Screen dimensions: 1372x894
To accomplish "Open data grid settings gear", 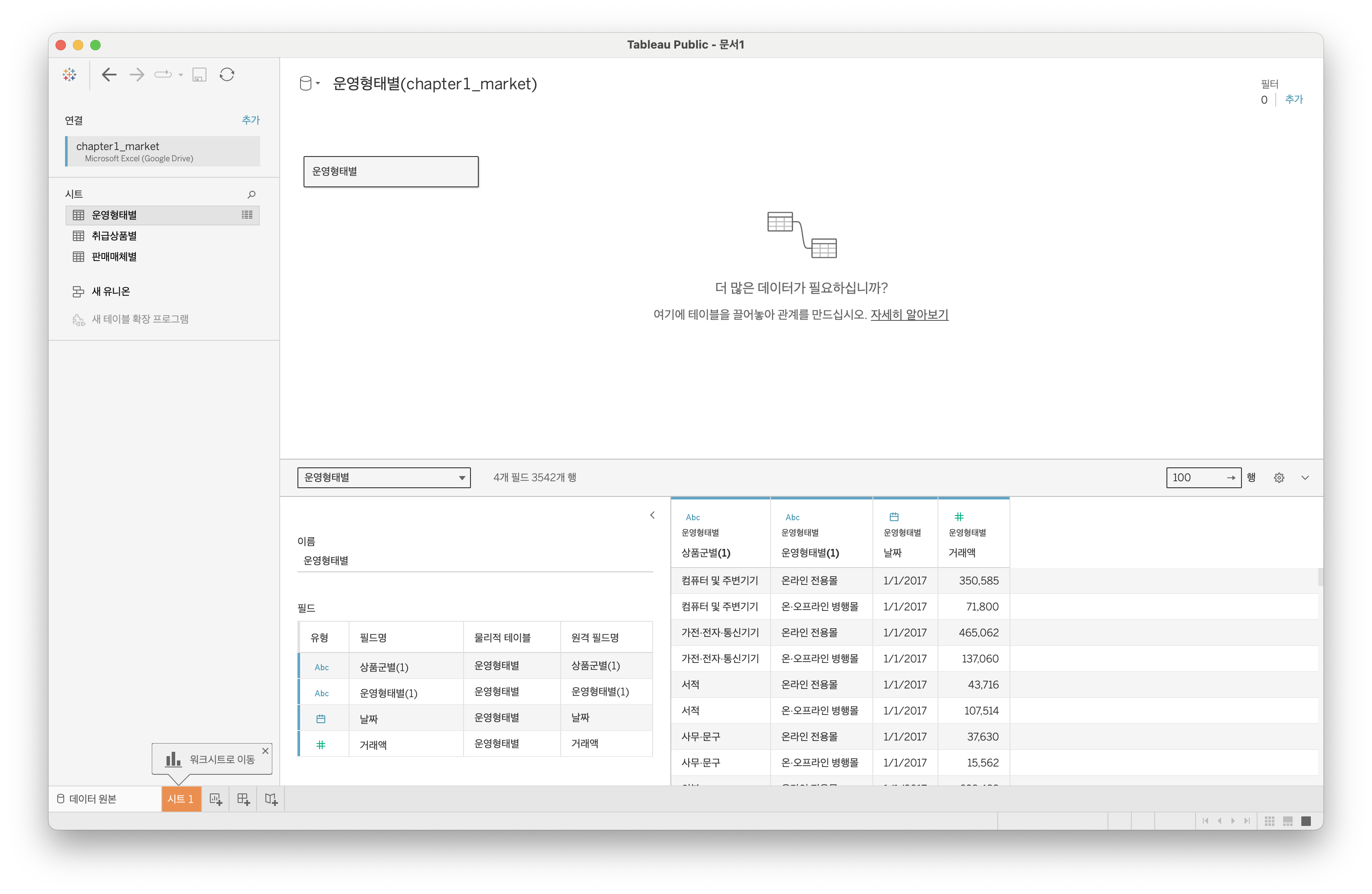I will click(x=1279, y=477).
